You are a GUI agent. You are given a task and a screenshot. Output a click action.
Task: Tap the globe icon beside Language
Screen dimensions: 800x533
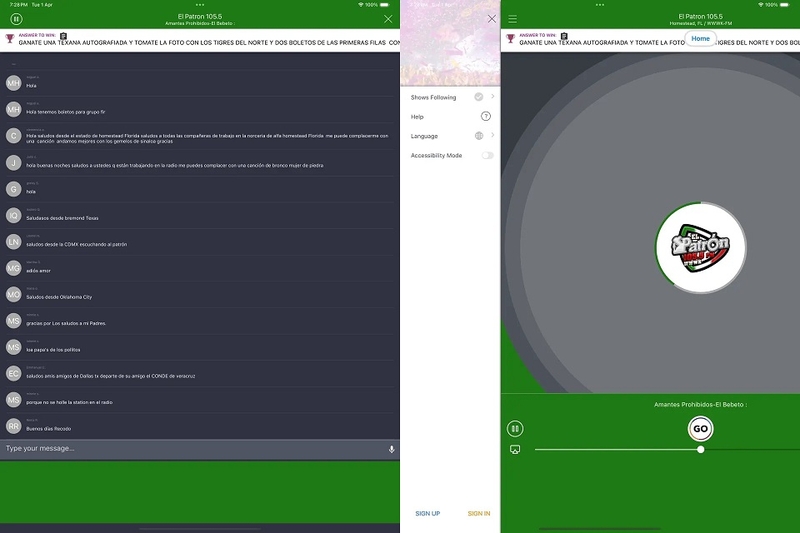click(x=479, y=136)
